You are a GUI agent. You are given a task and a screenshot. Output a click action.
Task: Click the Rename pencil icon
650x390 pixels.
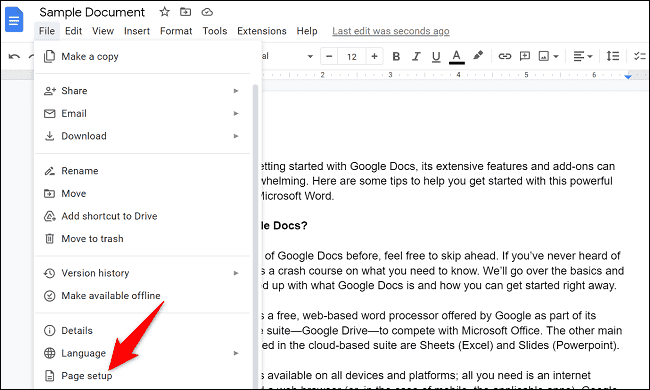(49, 171)
